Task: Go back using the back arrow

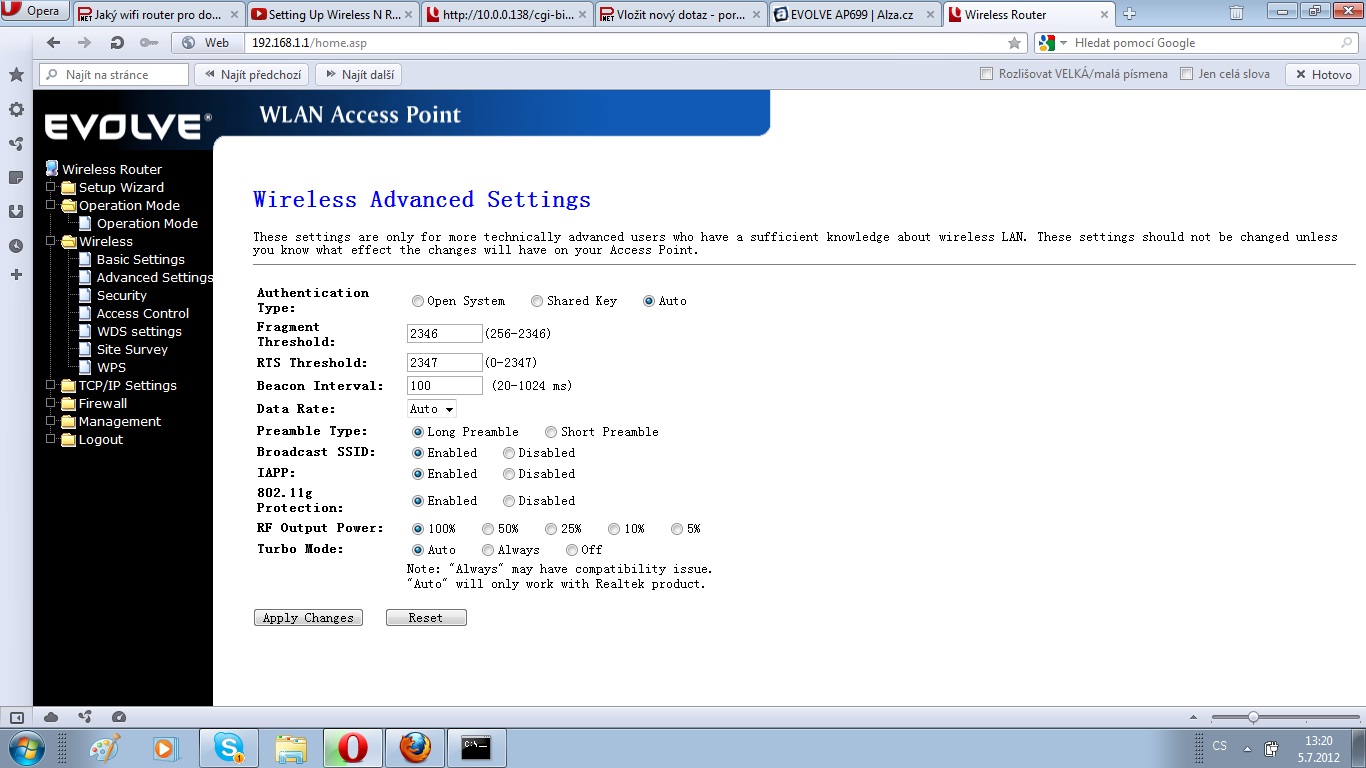Action: click(53, 43)
